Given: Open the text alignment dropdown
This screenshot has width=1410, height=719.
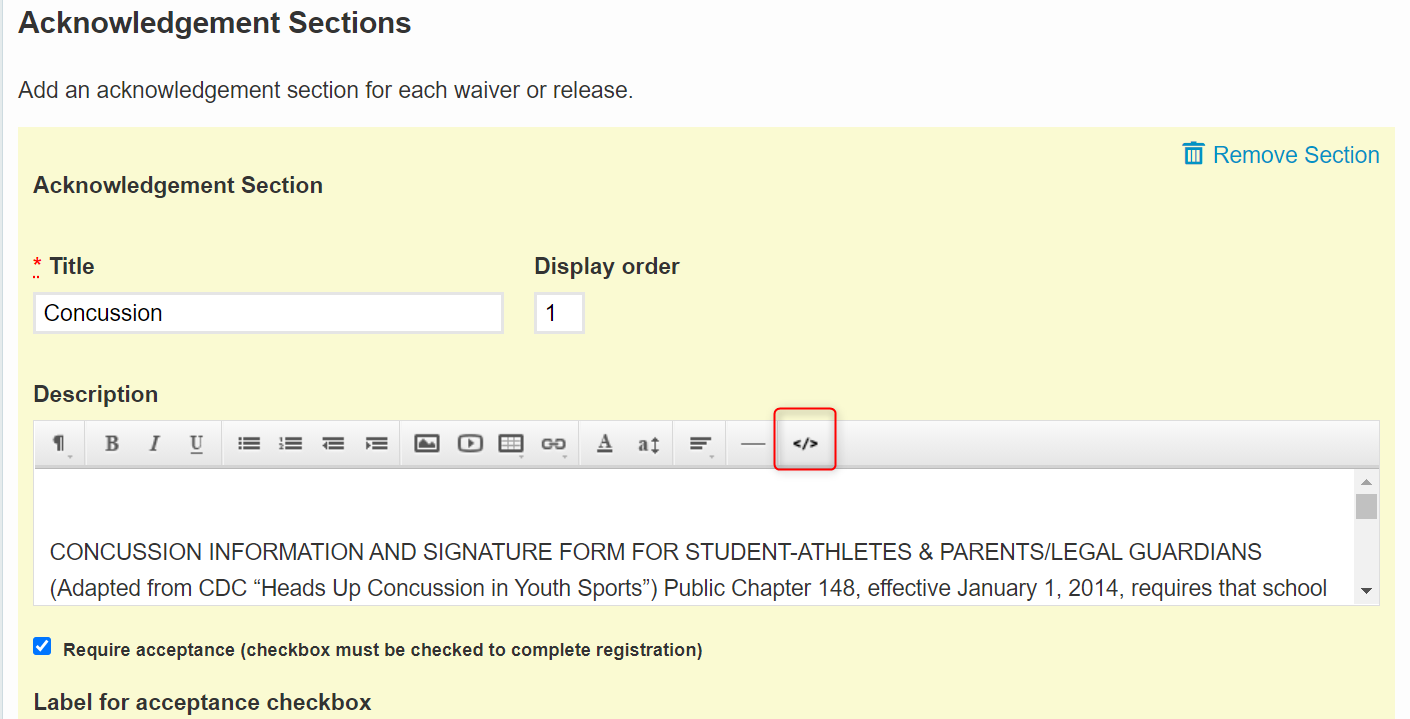Looking at the screenshot, I should click(x=702, y=444).
